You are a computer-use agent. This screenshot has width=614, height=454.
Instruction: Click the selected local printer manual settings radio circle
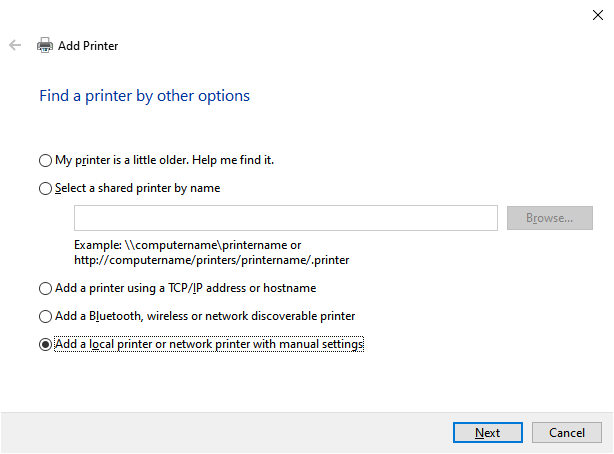(x=45, y=344)
